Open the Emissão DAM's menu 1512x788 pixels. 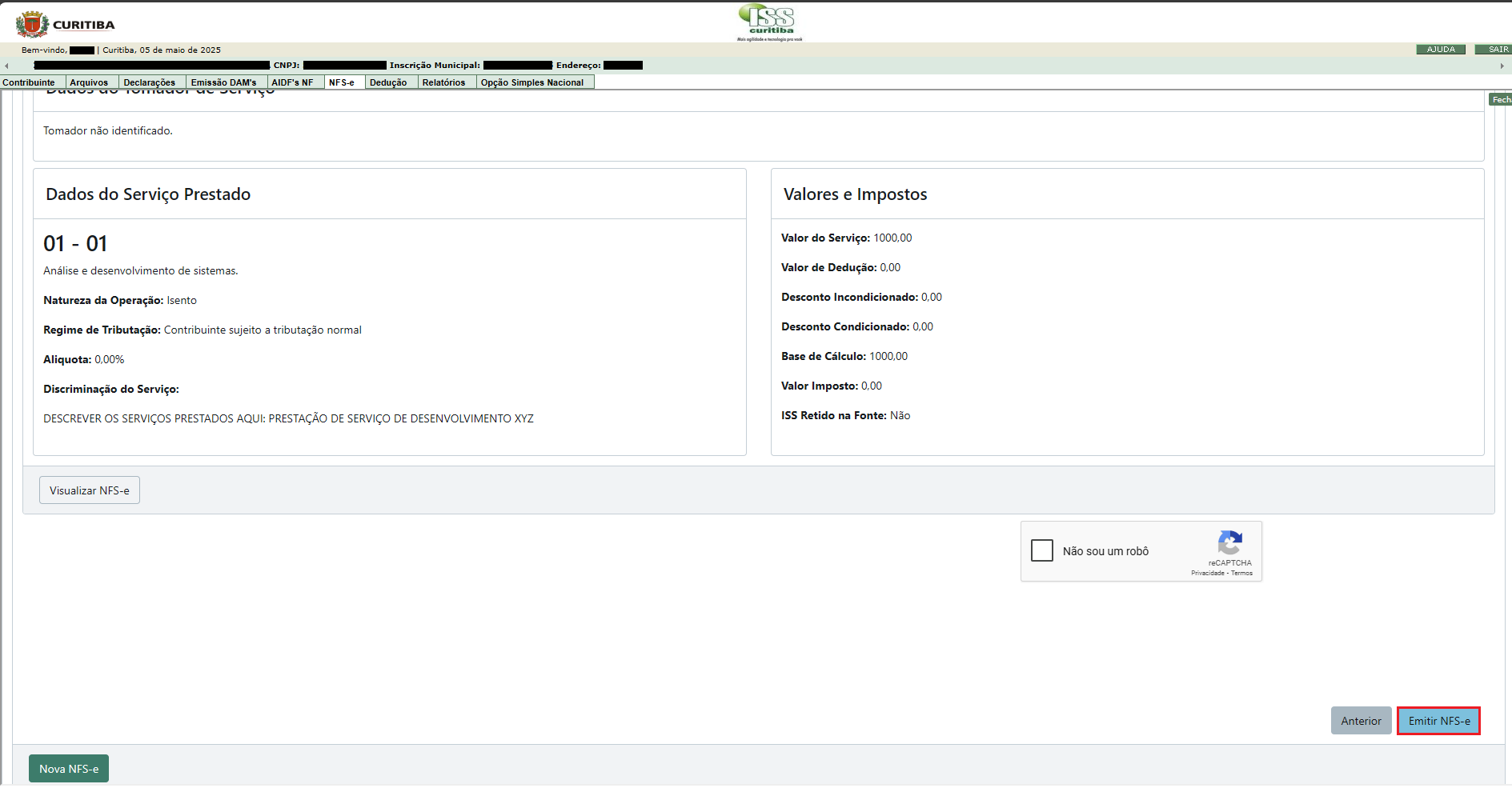pyautogui.click(x=224, y=82)
